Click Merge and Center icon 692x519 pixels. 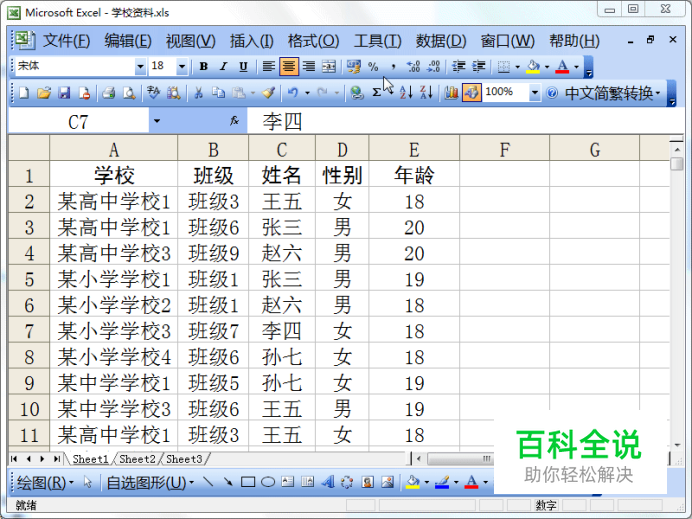coord(329,67)
